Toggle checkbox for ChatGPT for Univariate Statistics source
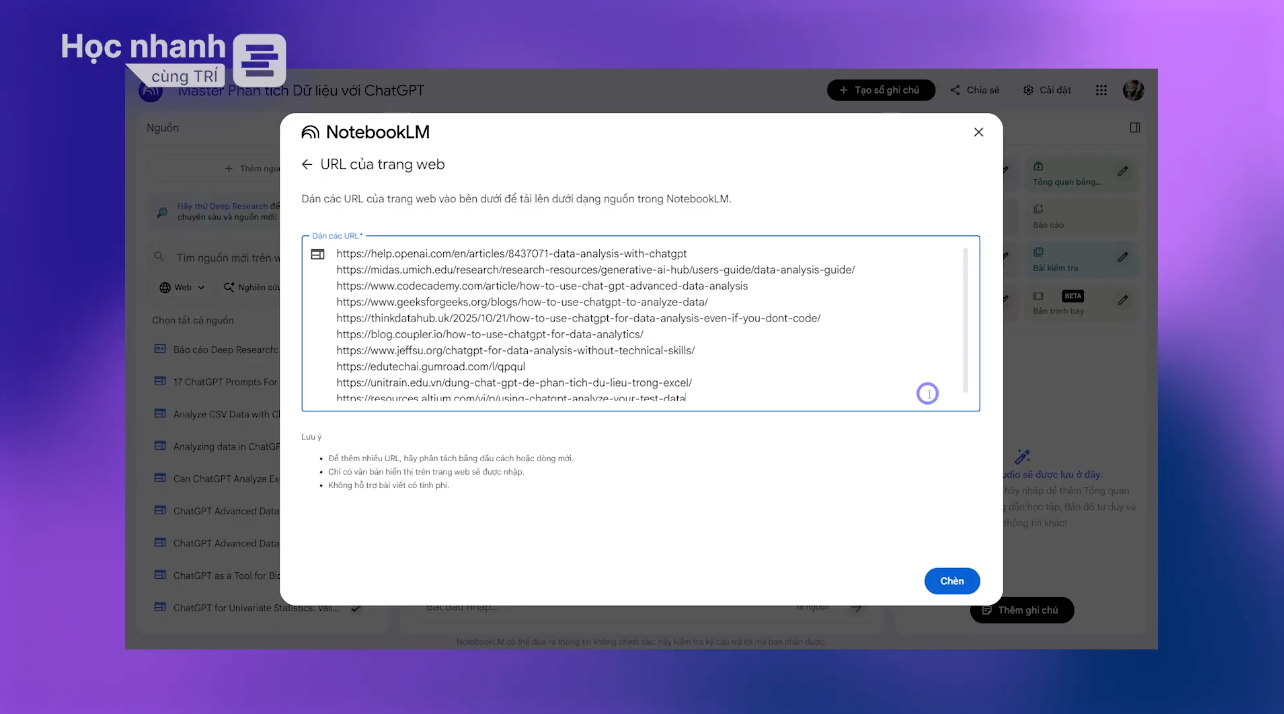1284x714 pixels. 355,608
